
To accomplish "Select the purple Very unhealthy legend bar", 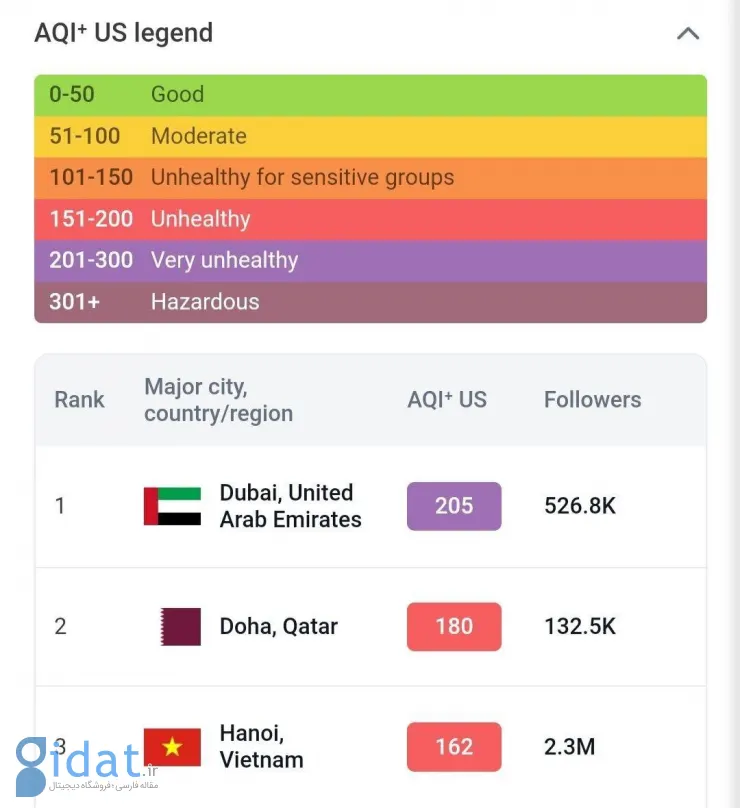I will [x=371, y=261].
